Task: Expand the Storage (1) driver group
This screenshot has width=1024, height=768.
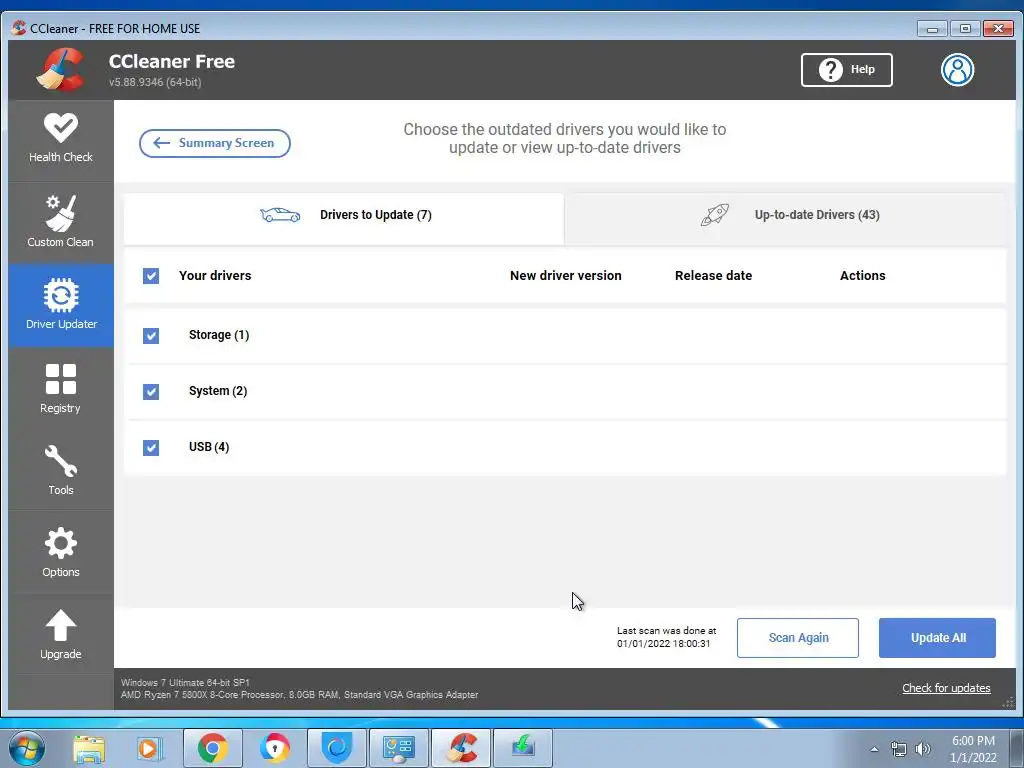Action: 219,335
